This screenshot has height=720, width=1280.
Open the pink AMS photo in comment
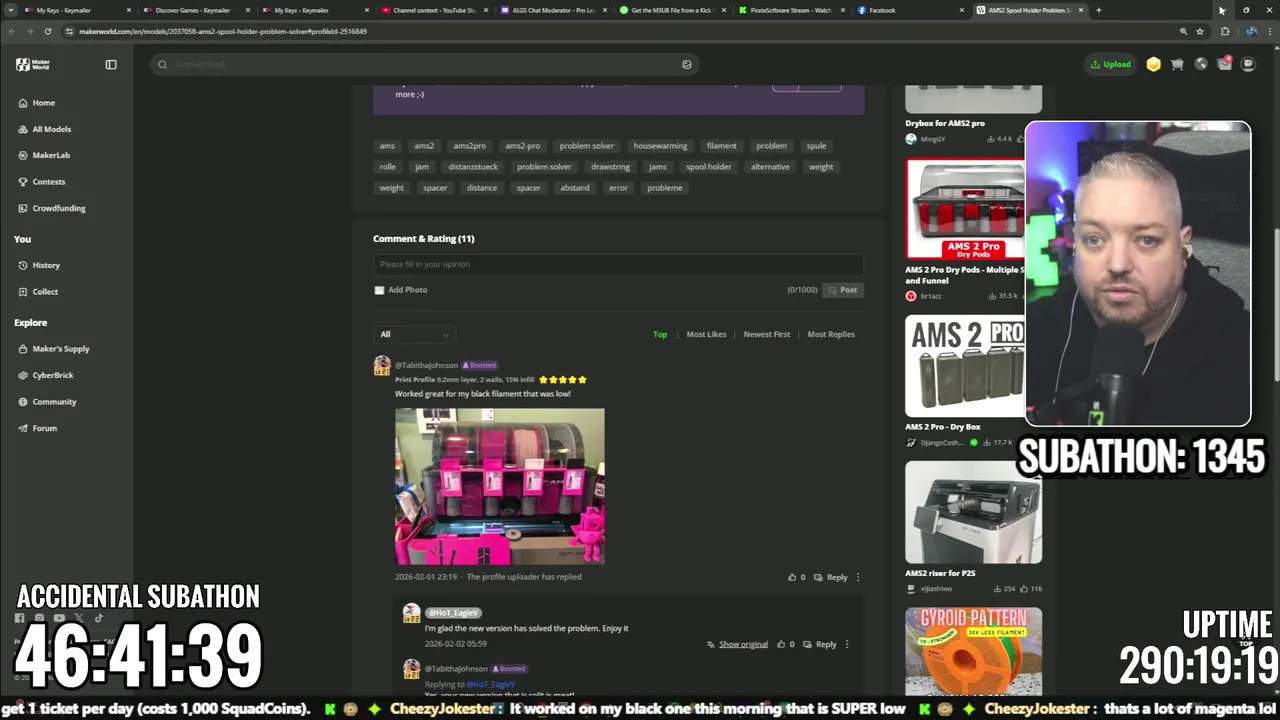tap(499, 486)
